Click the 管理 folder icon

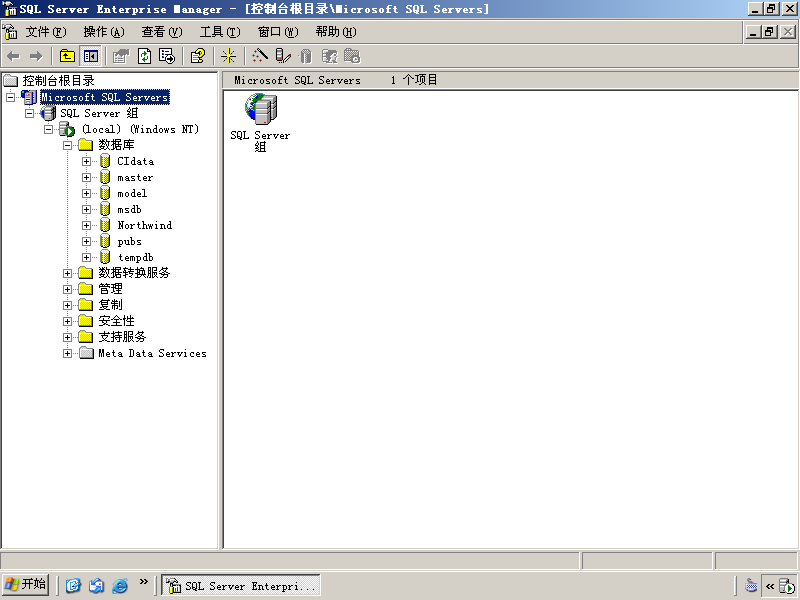point(86,289)
